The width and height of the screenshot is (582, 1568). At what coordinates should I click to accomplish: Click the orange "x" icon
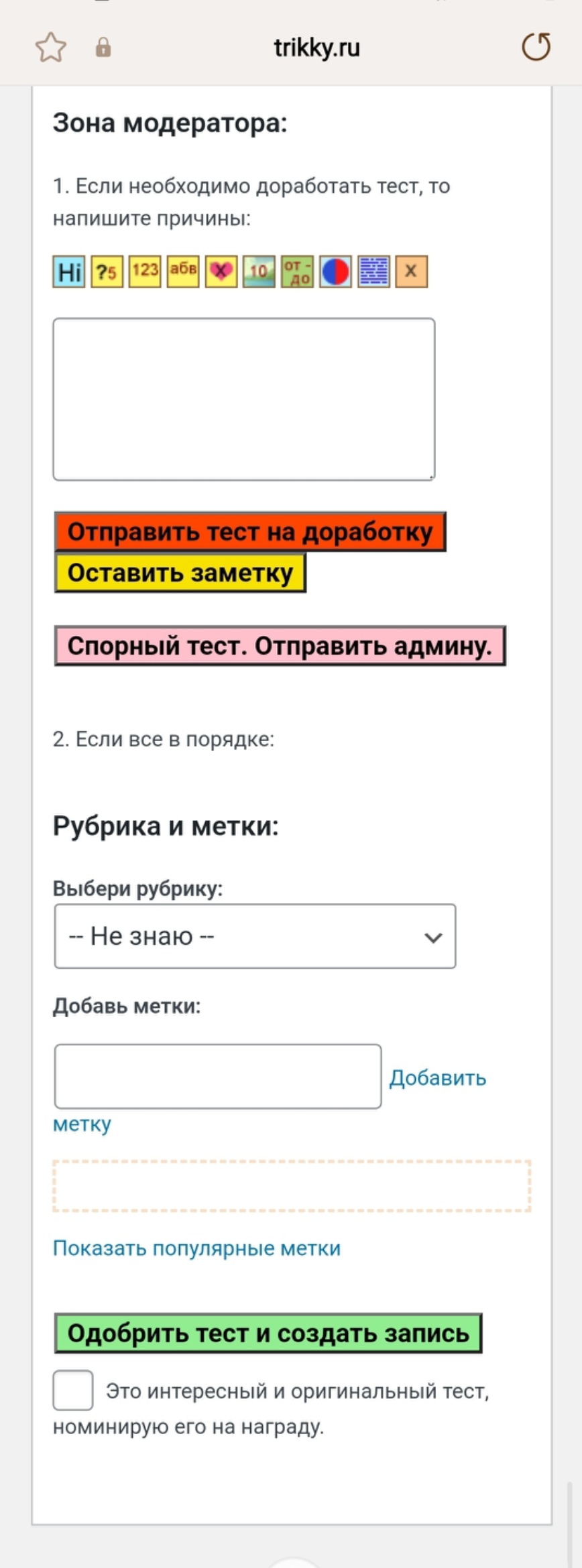click(x=411, y=272)
